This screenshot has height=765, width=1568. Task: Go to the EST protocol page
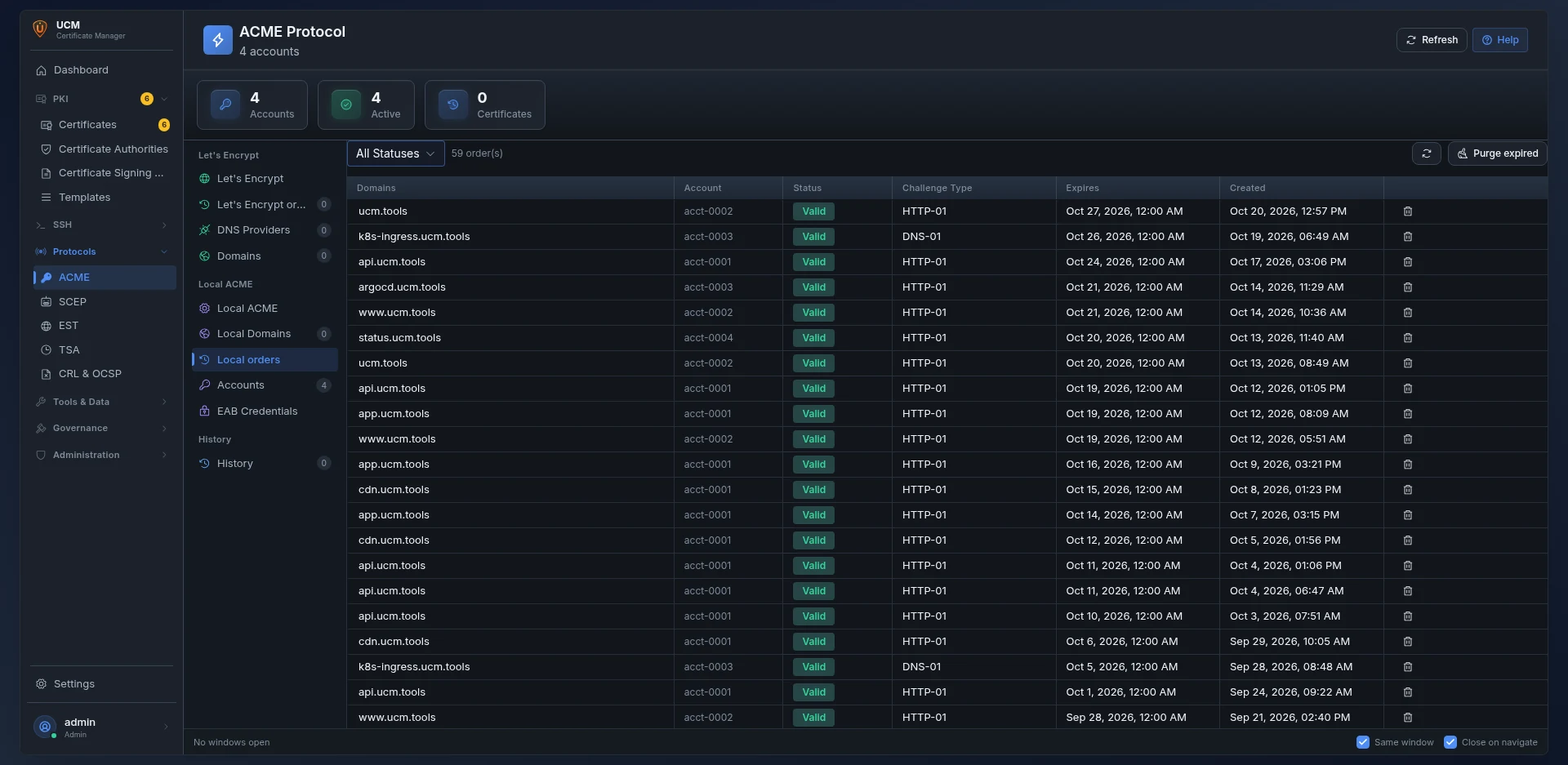click(x=105, y=326)
